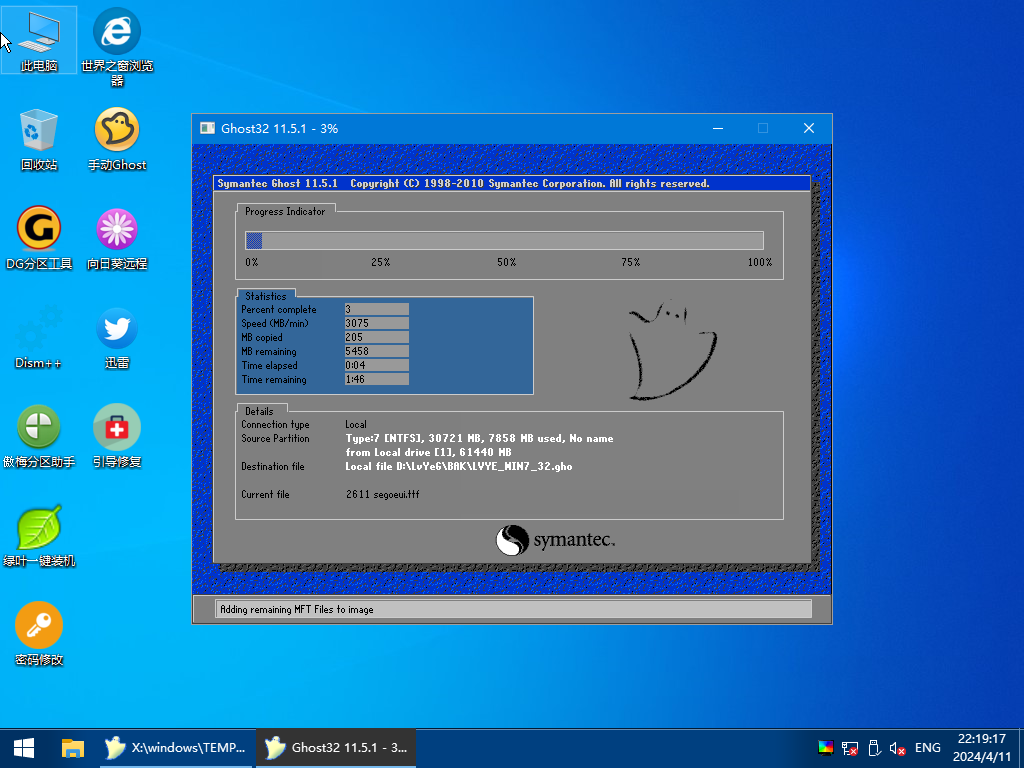Click the Percent complete value 3
1024x768 pixels.
click(x=377, y=309)
